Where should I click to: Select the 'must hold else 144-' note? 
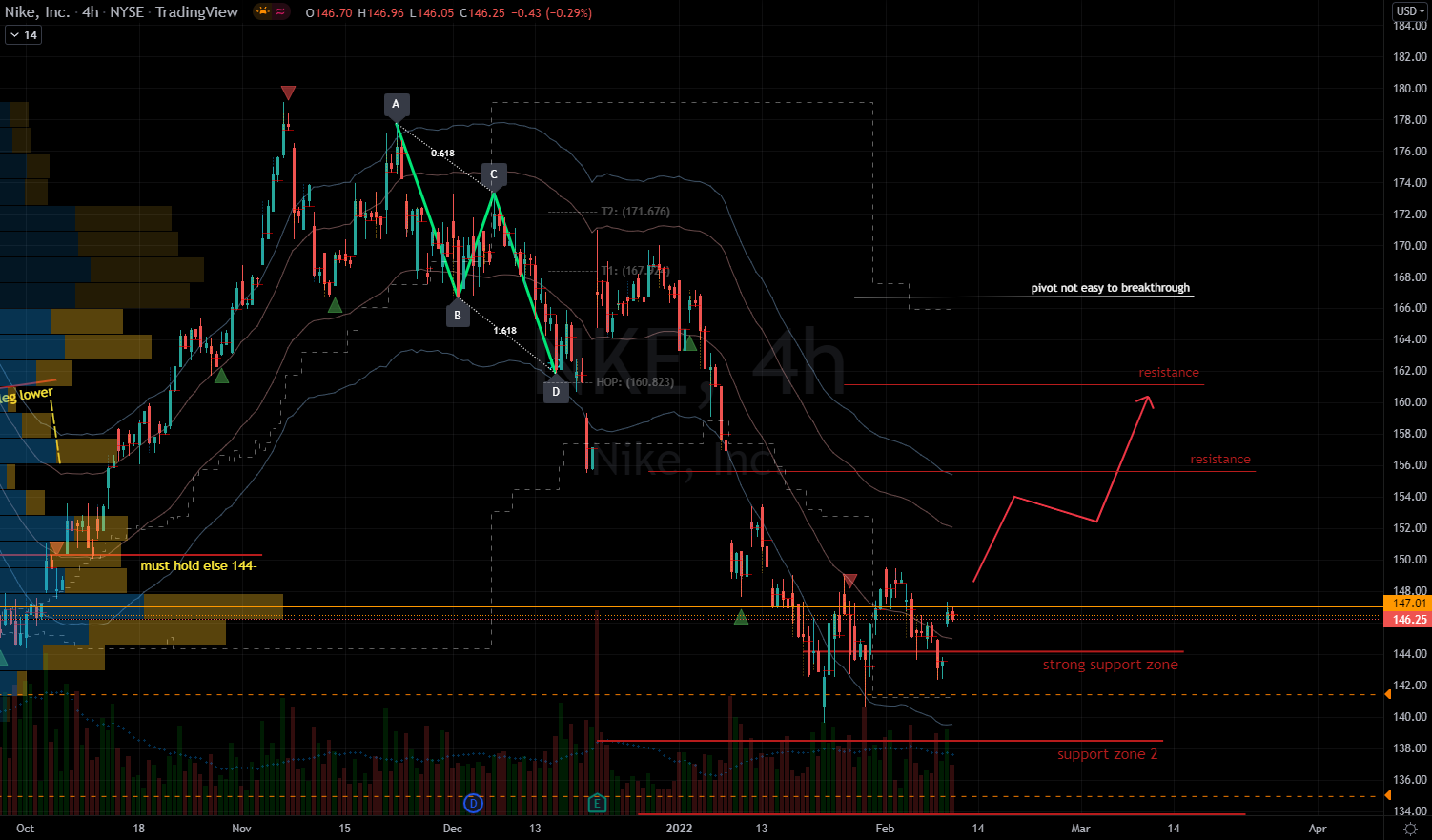click(198, 565)
